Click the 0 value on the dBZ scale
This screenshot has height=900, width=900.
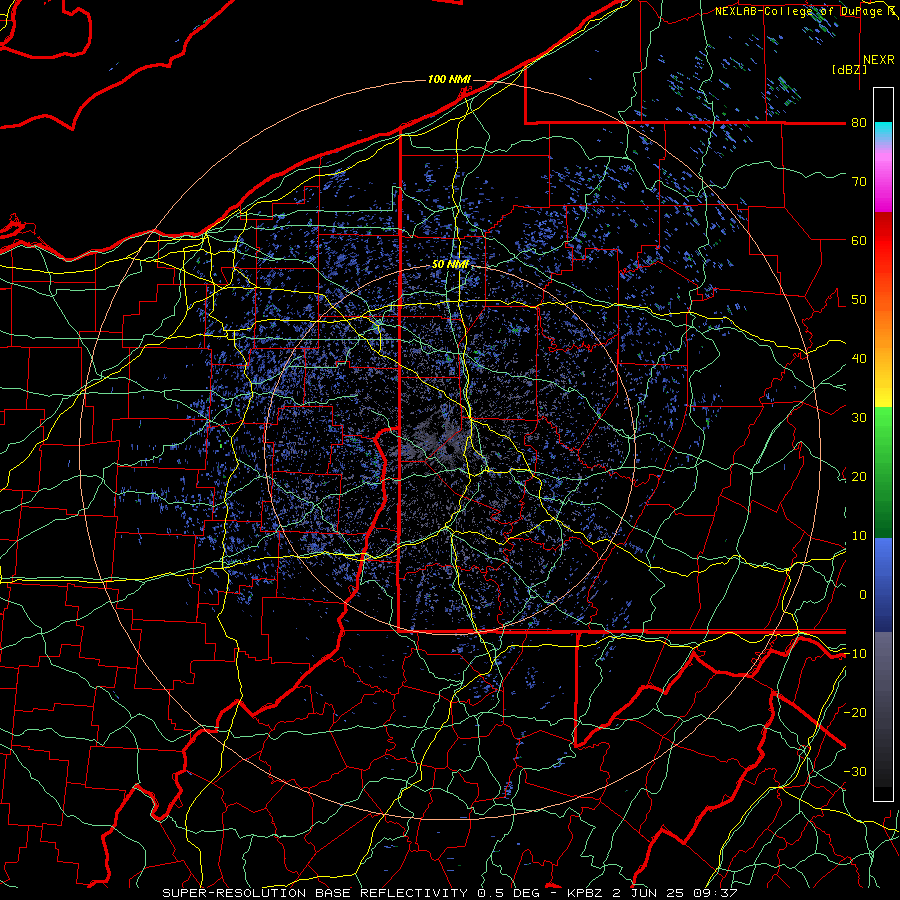[863, 595]
